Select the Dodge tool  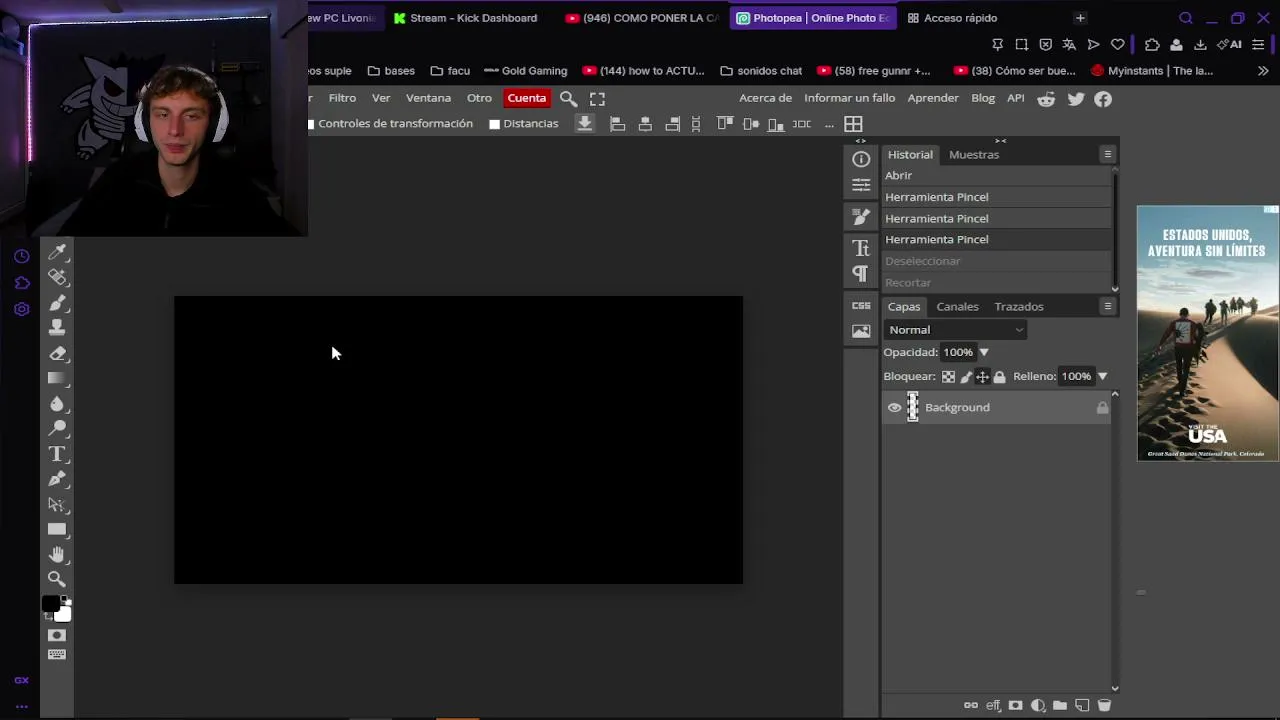(57, 428)
